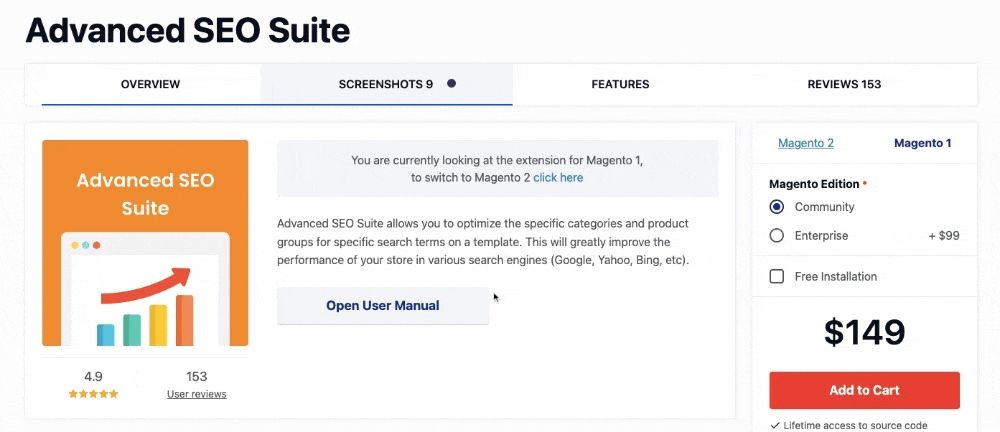Click the 'Advanced SEO Suite' page heading
1000x432 pixels.
tap(188, 30)
